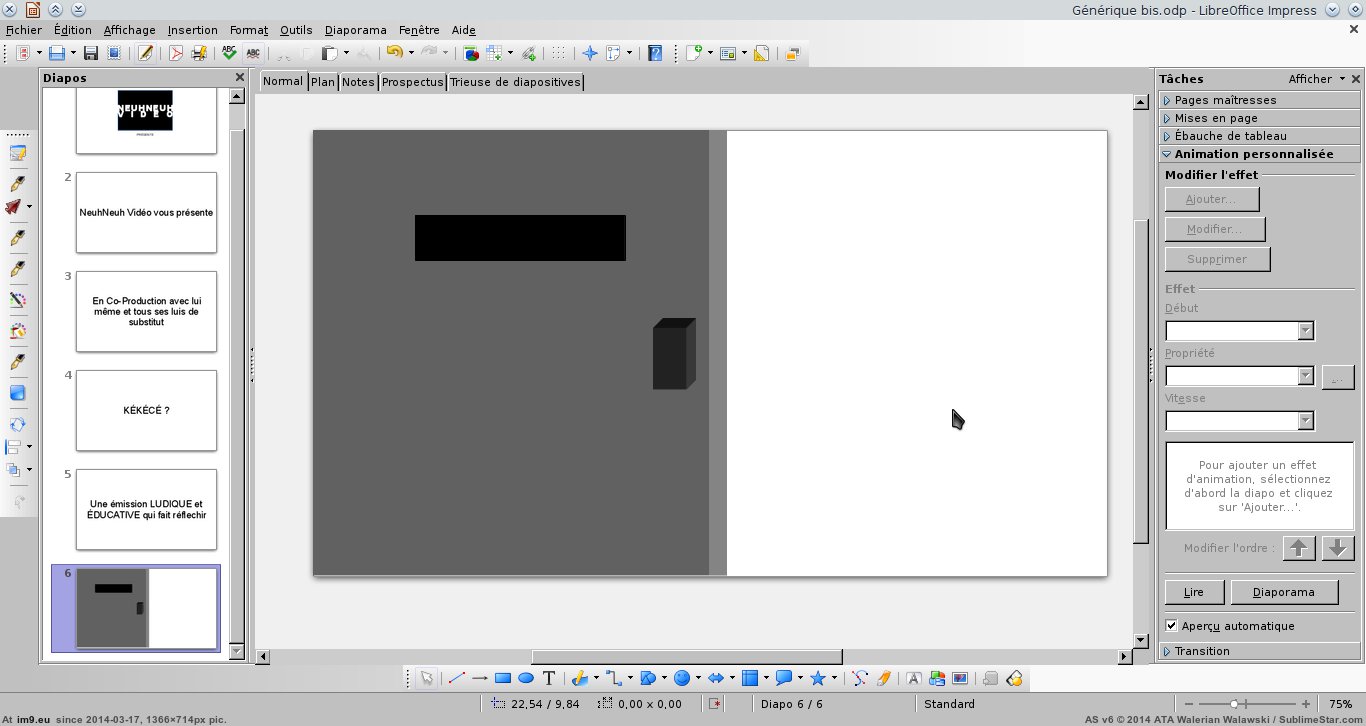1366x726 pixels.
Task: Insert a chart from the toolbar
Action: click(x=471, y=53)
